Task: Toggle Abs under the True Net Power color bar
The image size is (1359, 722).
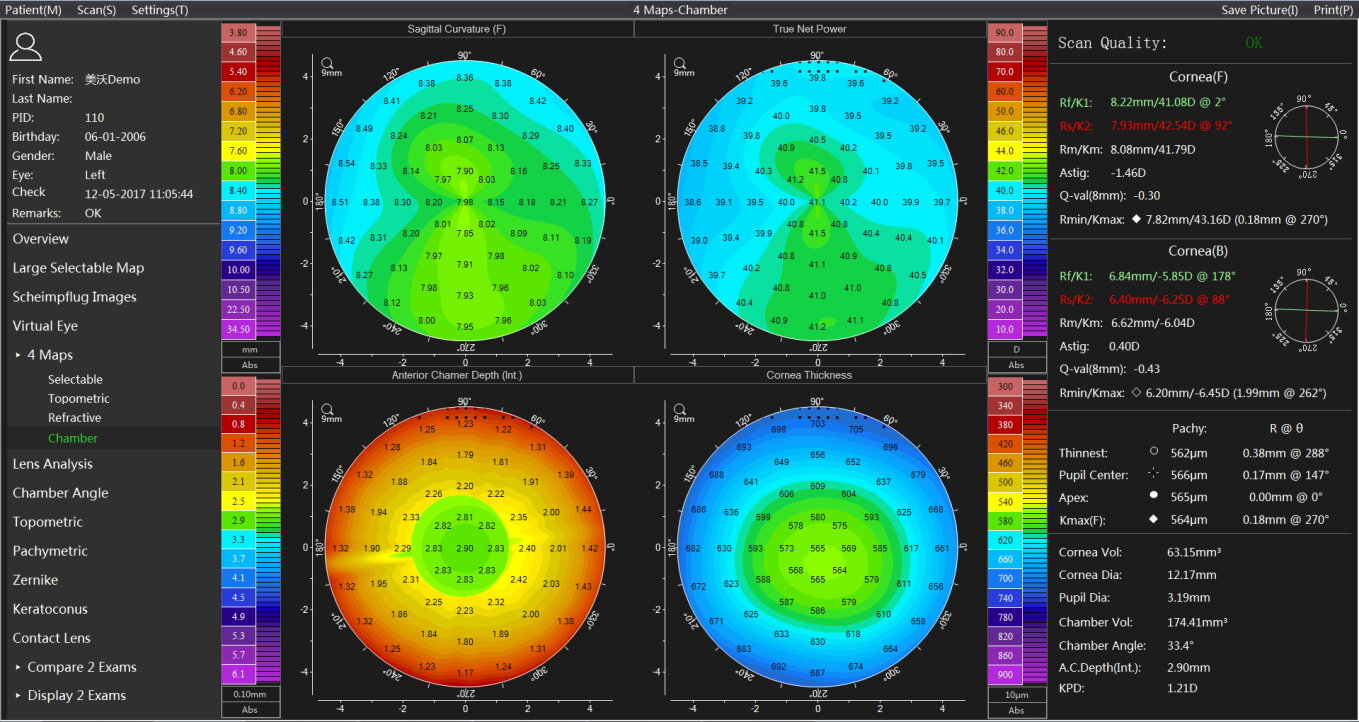Action: 1016,366
